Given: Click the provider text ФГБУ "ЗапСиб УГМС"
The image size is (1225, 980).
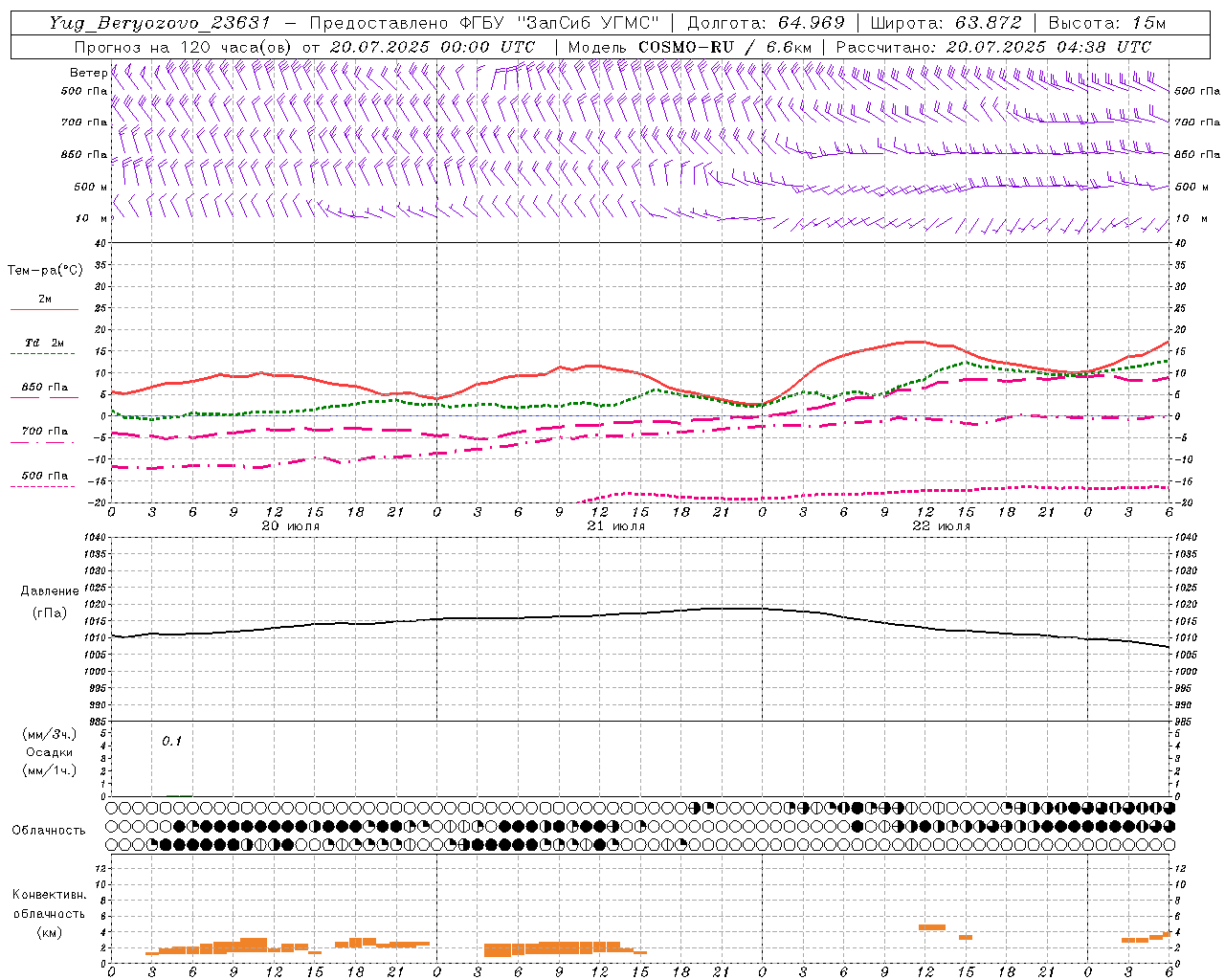Looking at the screenshot, I should (561, 23).
